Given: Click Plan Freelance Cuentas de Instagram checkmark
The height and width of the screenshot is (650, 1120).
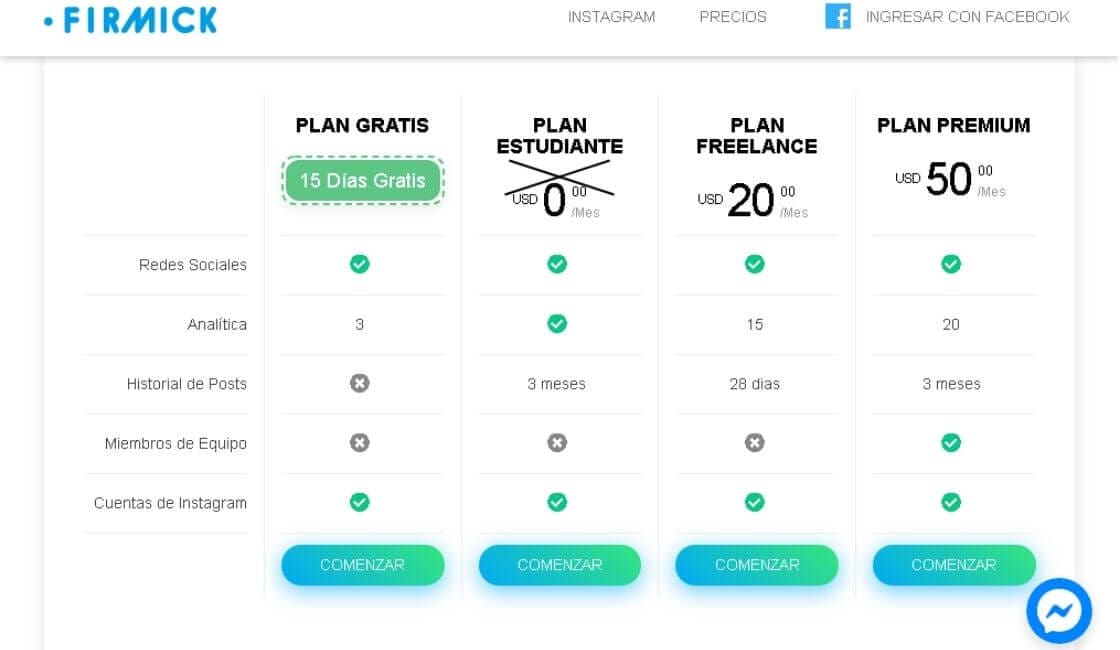Looking at the screenshot, I should coord(755,502).
